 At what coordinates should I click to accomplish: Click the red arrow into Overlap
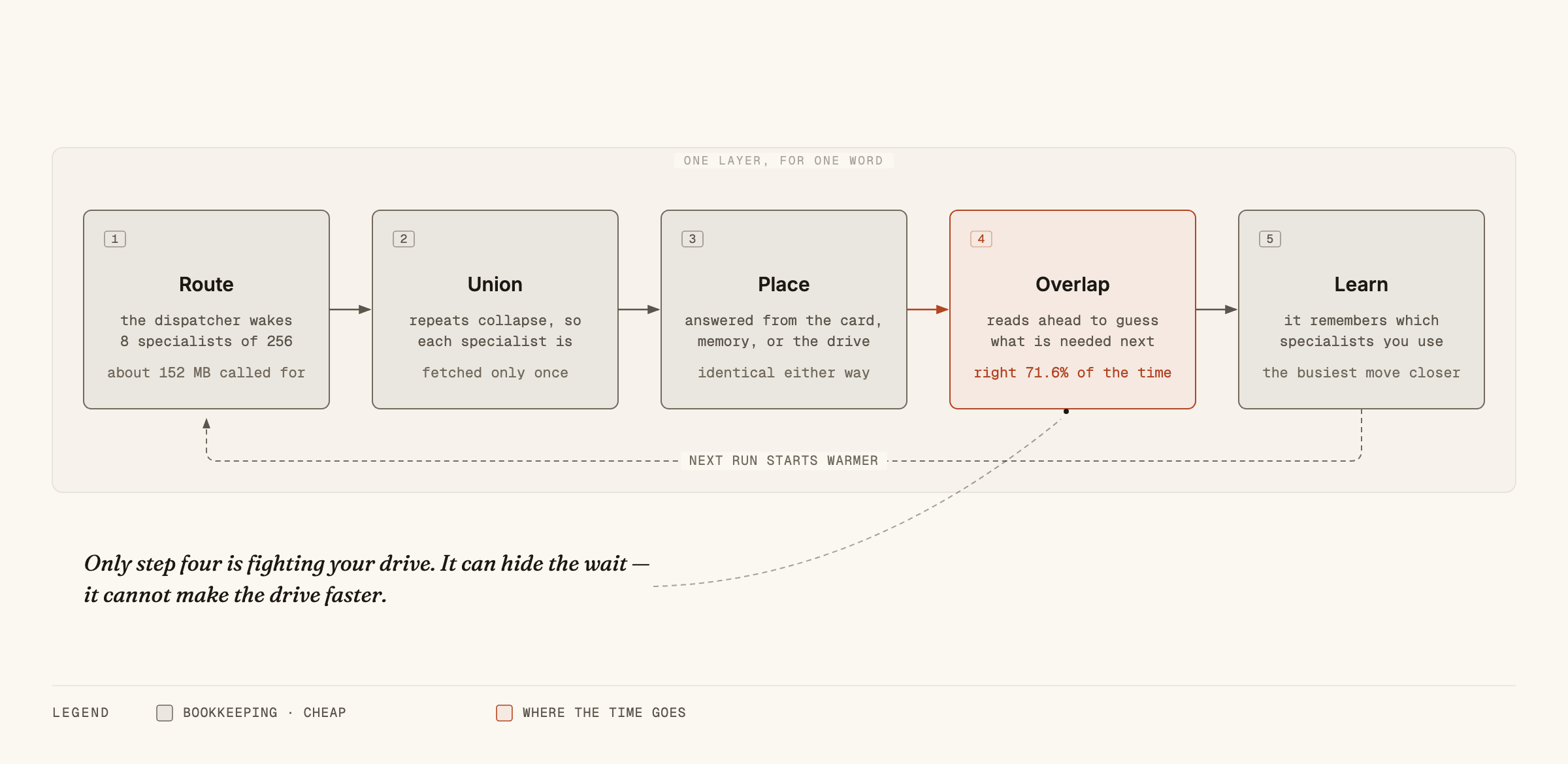(x=928, y=310)
